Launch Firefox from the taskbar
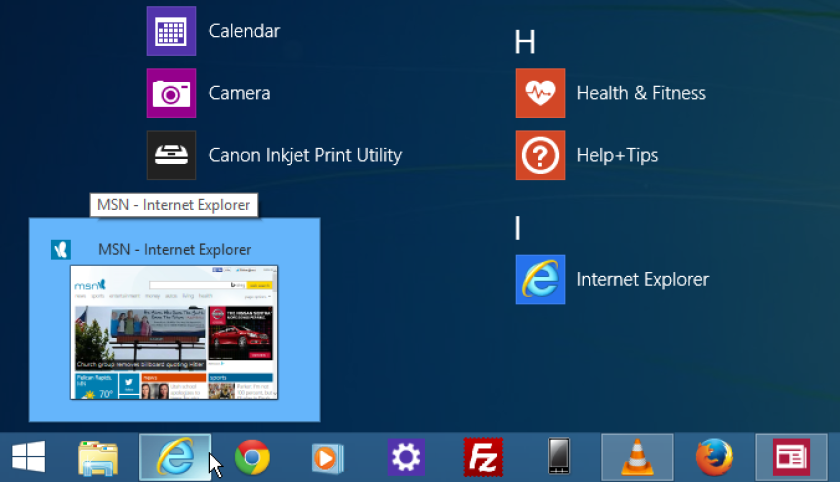Viewport: 840px width, 482px height. coord(714,457)
